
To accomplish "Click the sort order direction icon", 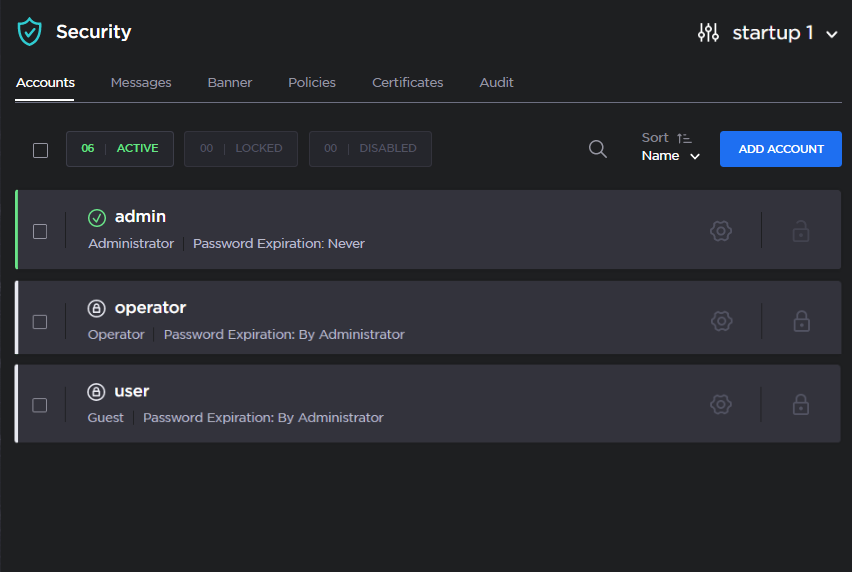I will [684, 138].
